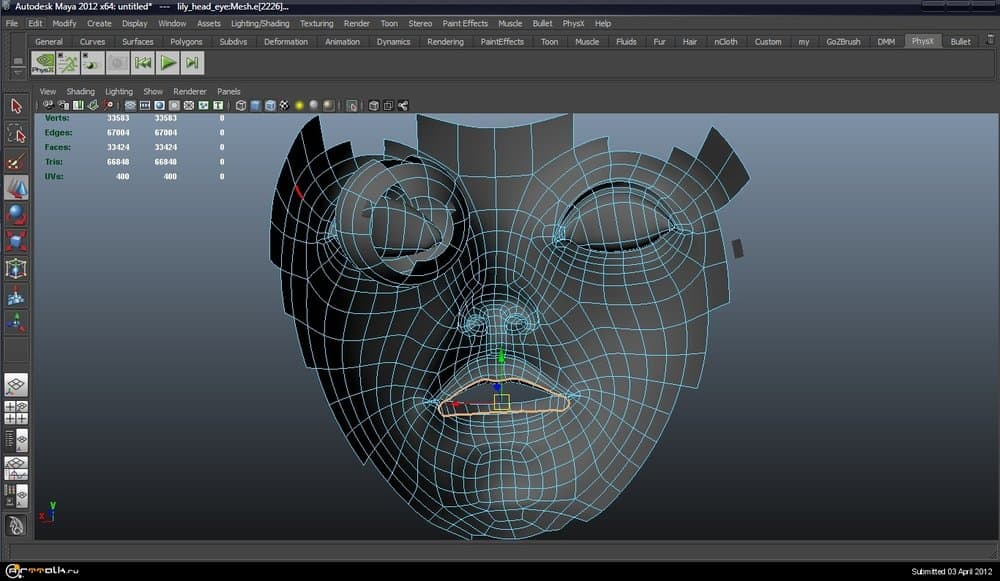Open the Renderer menu of the viewport
The width and height of the screenshot is (1000, 581).
coord(189,91)
